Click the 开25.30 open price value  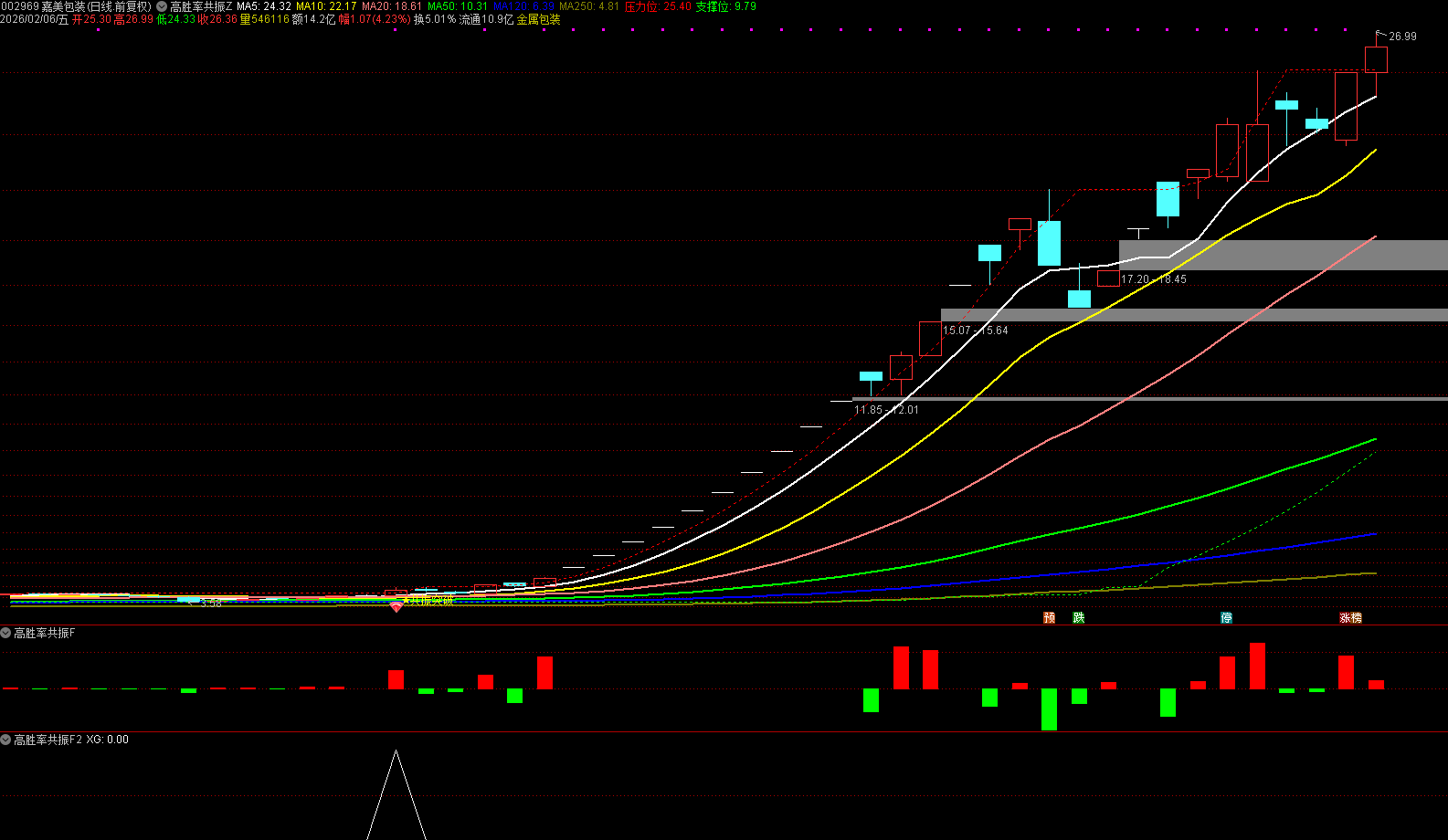[x=91, y=19]
